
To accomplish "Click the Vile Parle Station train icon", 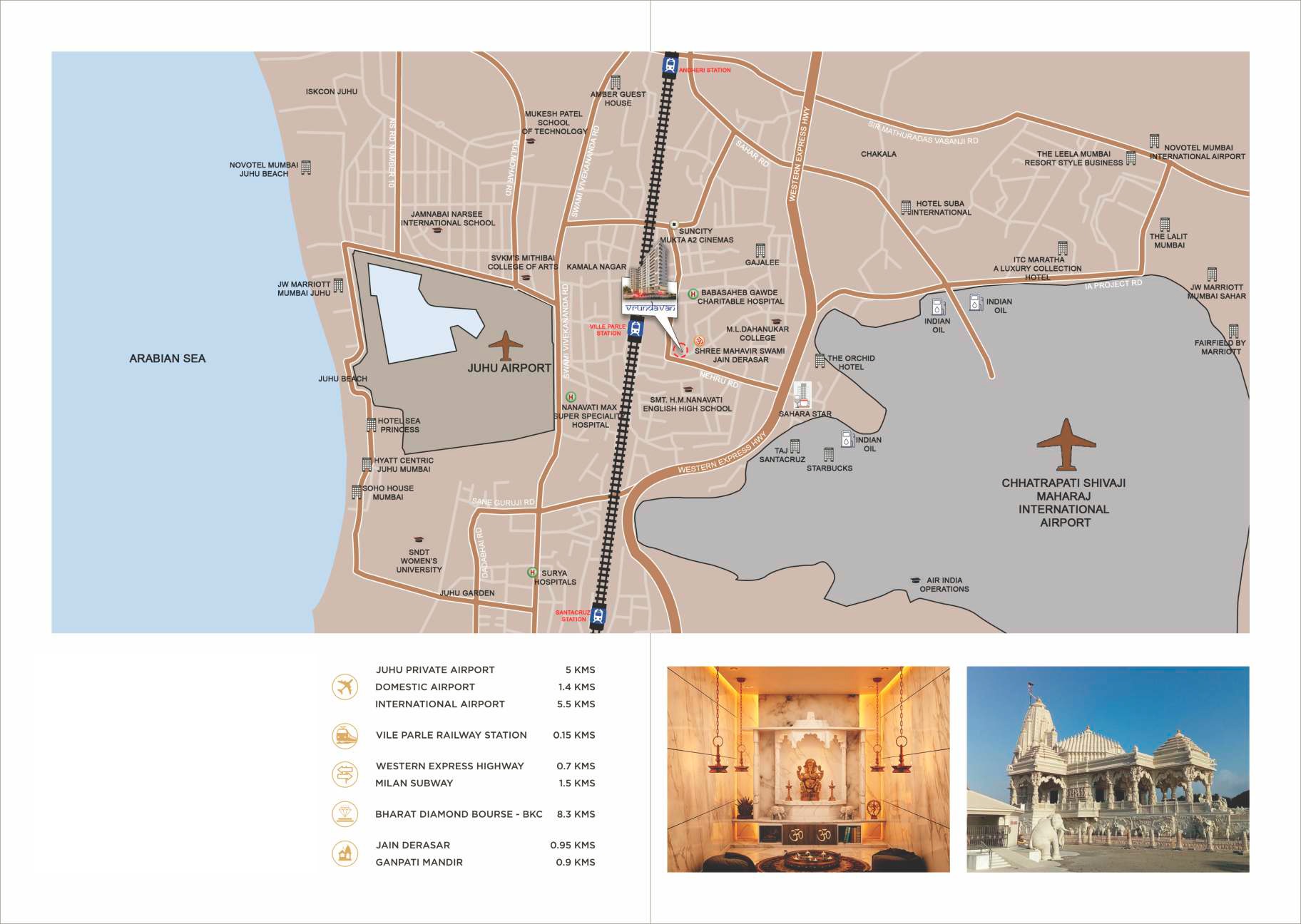I will coord(636,329).
